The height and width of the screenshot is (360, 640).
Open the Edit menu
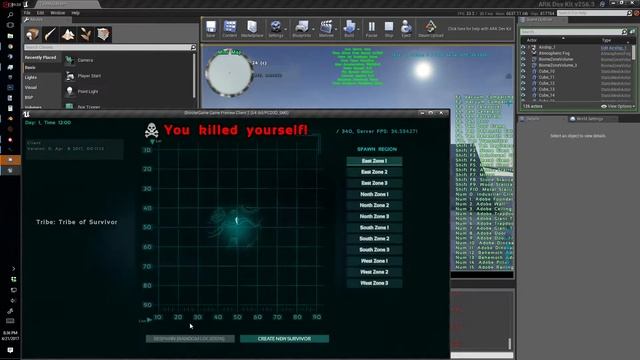point(40,13)
